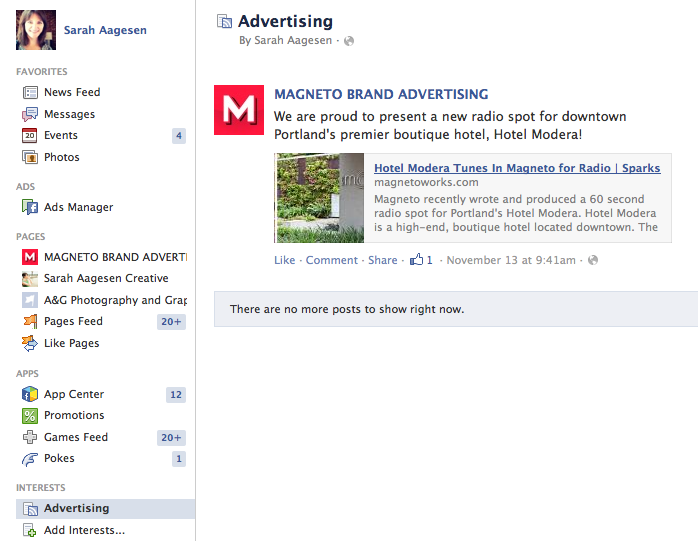The width and height of the screenshot is (698, 541).
Task: Open November 13 at 9:41am timestamp
Action: click(x=511, y=260)
